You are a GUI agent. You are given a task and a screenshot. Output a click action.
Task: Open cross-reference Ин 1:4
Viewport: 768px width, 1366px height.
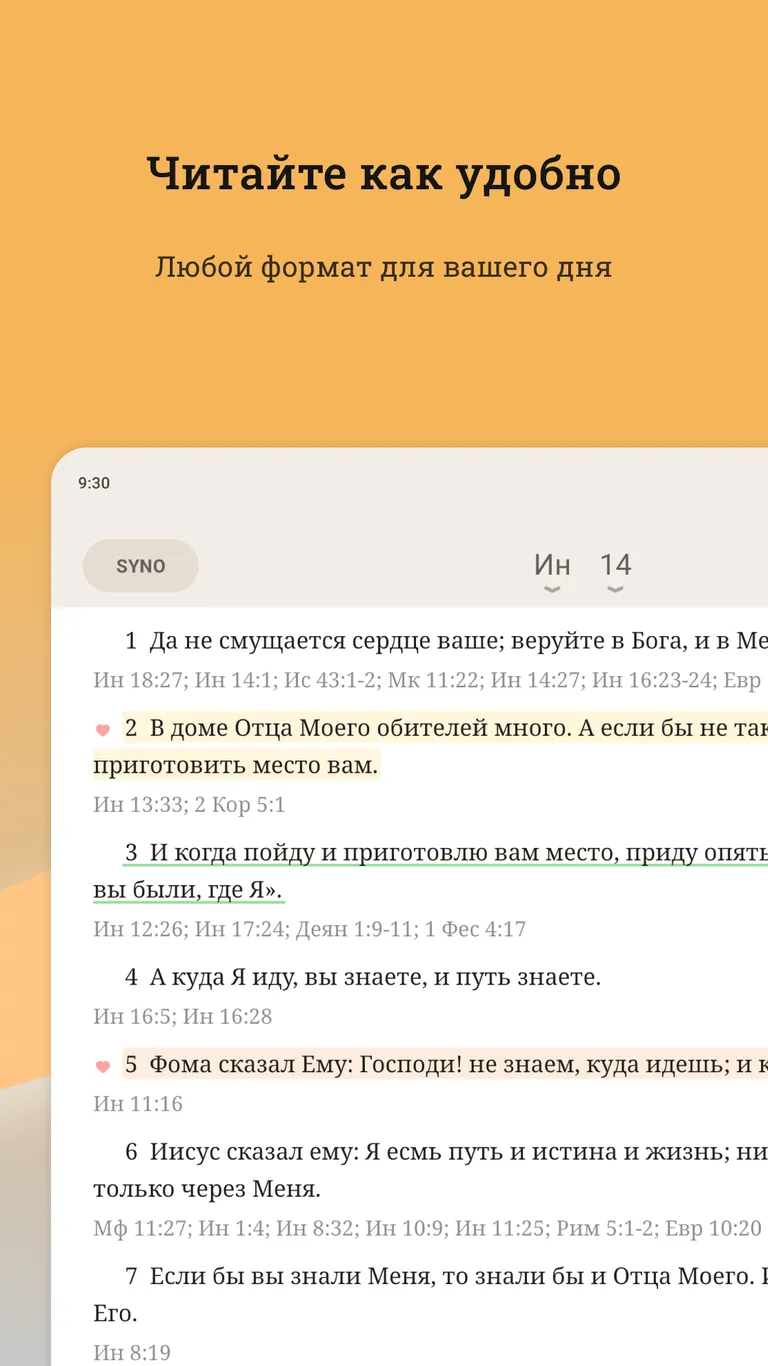tap(232, 1228)
